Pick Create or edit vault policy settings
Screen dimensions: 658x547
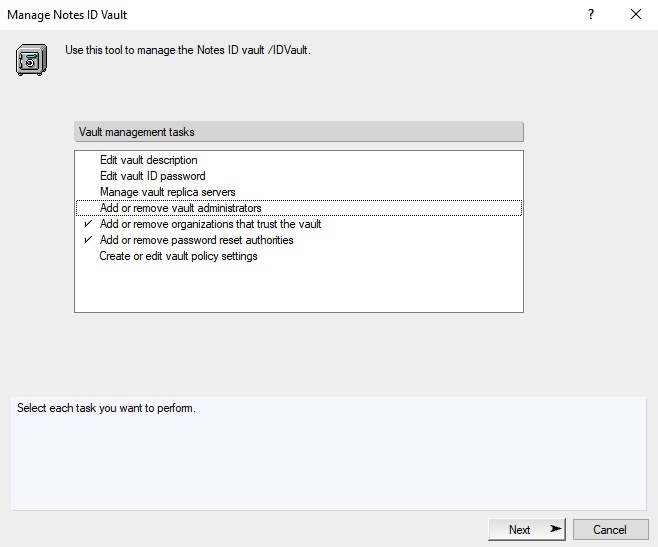[x=178, y=256]
